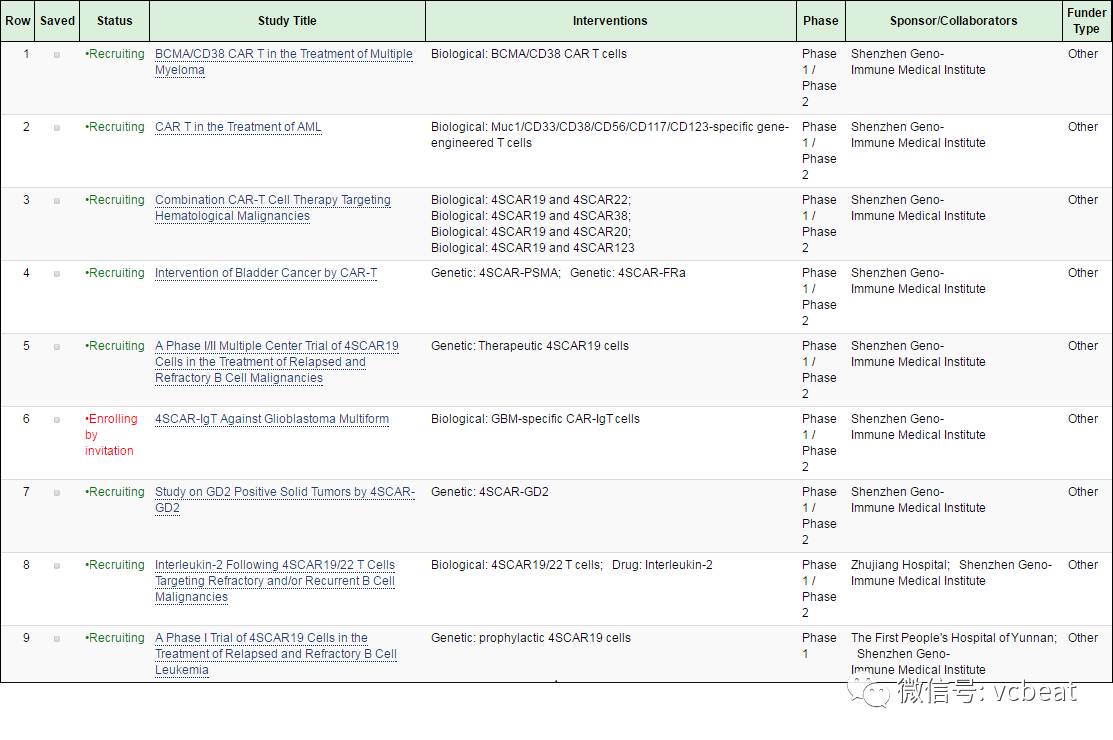Screen dimensions: 1113x740
Task: Select the Phase 1 cell in row 9
Action: tap(819, 646)
